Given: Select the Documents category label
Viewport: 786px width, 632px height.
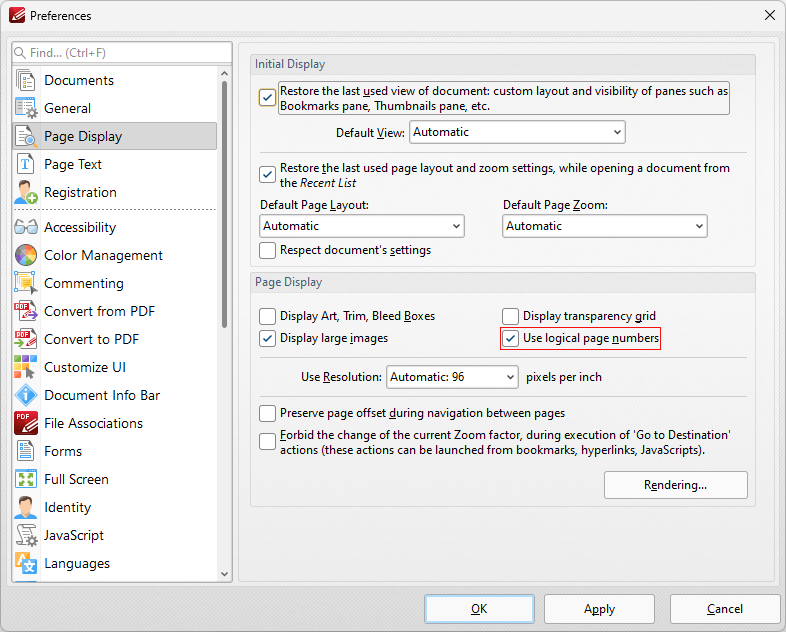Looking at the screenshot, I should point(79,80).
